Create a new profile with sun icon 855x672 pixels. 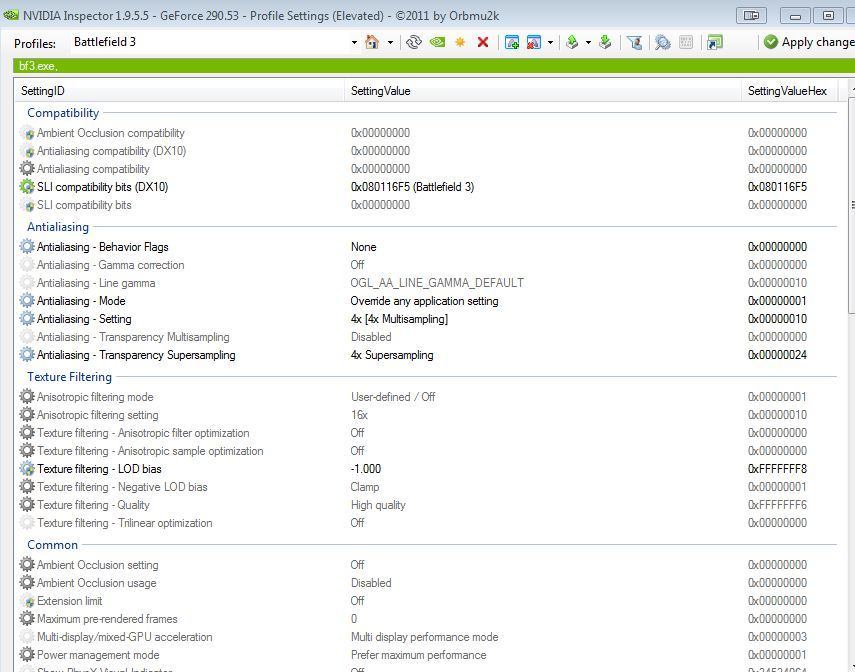coord(460,42)
